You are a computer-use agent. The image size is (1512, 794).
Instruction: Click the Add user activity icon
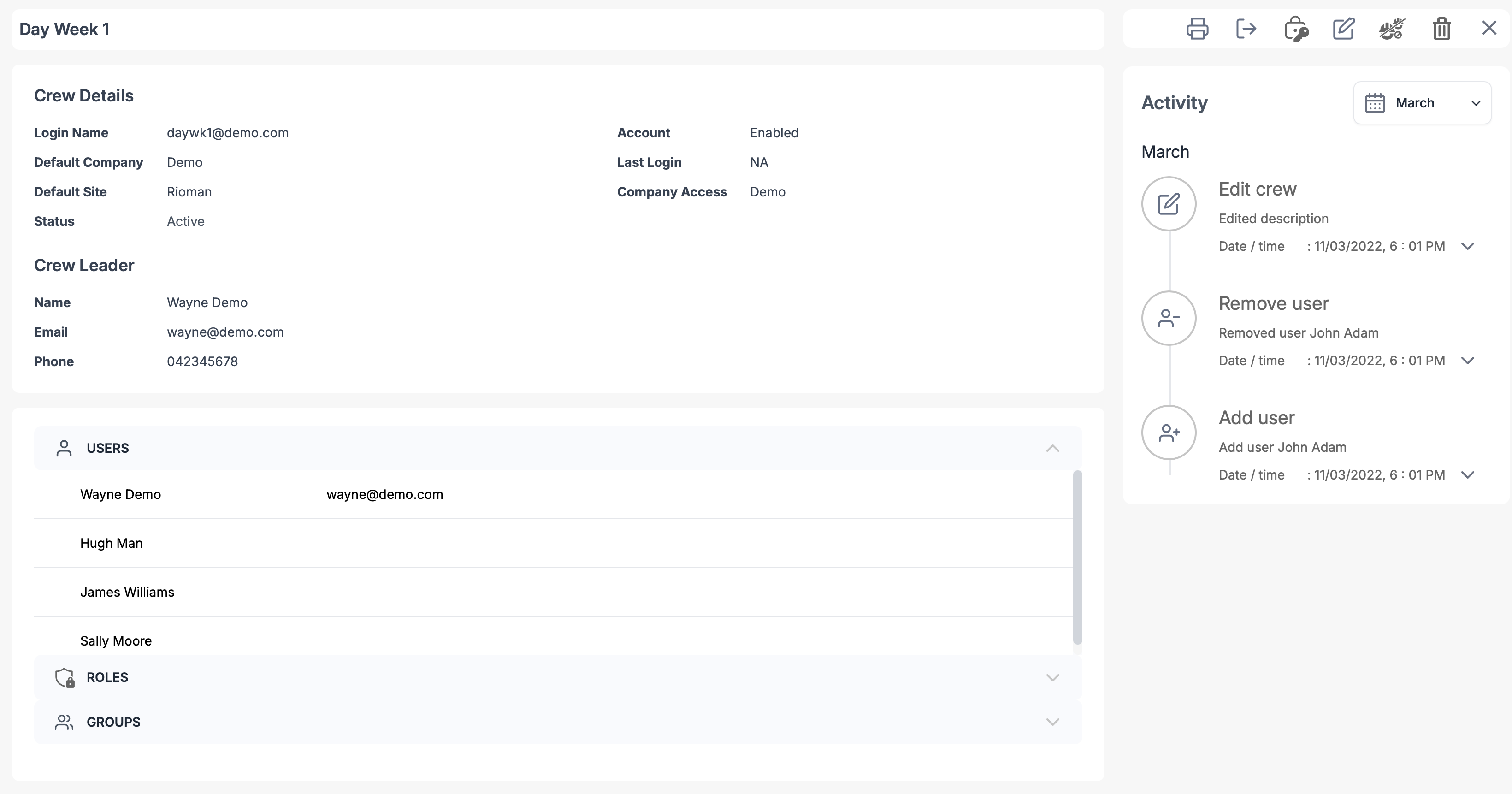coord(1168,433)
